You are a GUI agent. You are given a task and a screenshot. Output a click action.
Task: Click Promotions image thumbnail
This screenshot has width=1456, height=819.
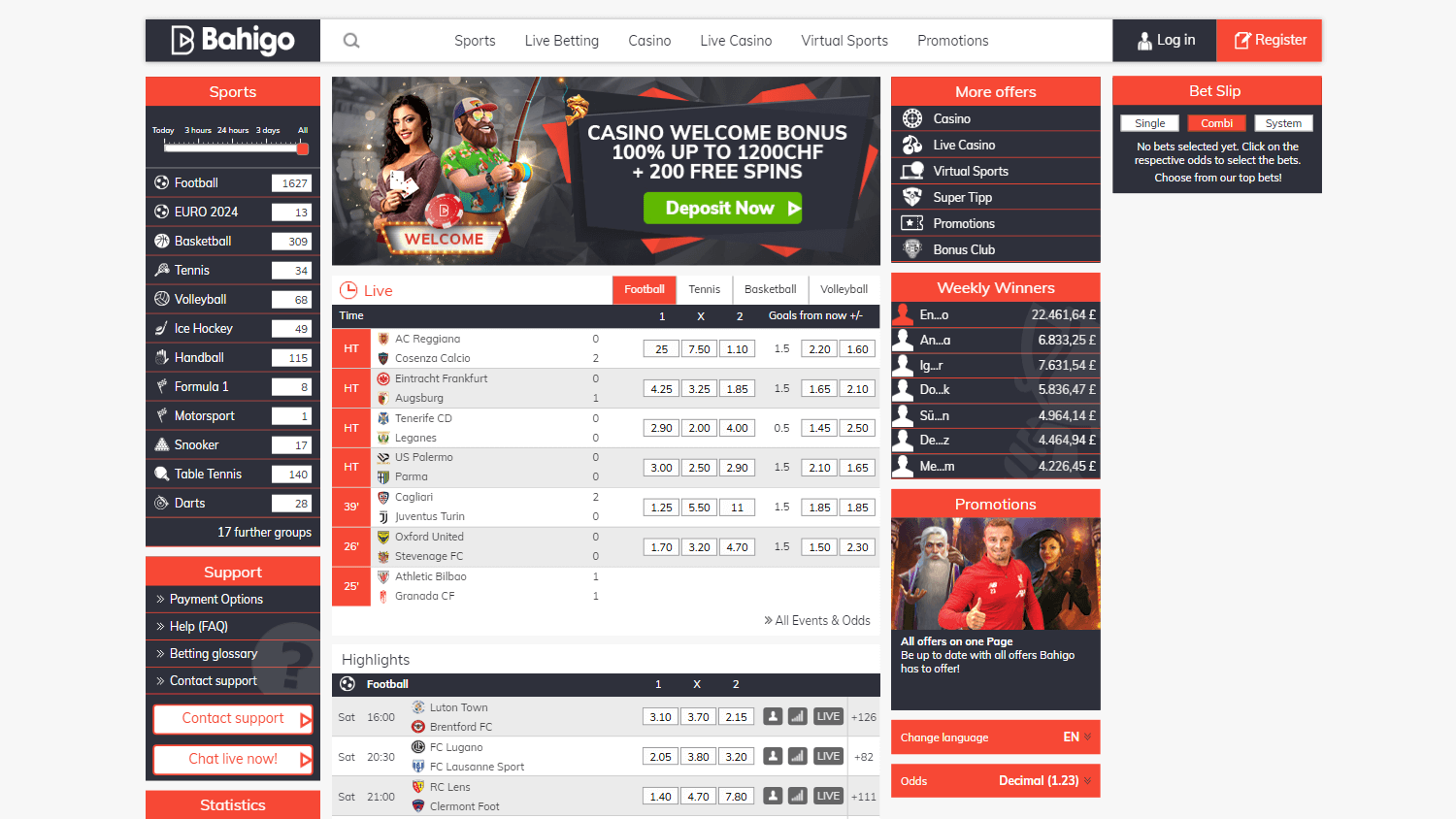[x=996, y=573]
